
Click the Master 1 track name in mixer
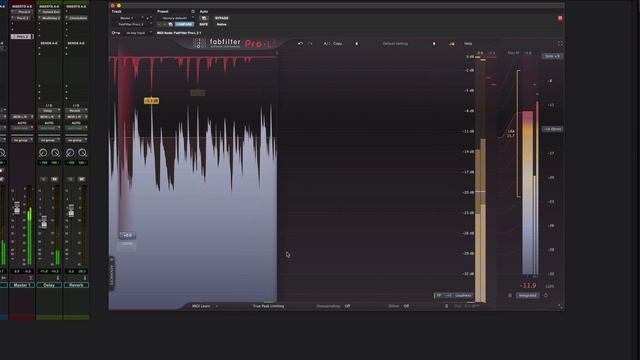coord(22,285)
